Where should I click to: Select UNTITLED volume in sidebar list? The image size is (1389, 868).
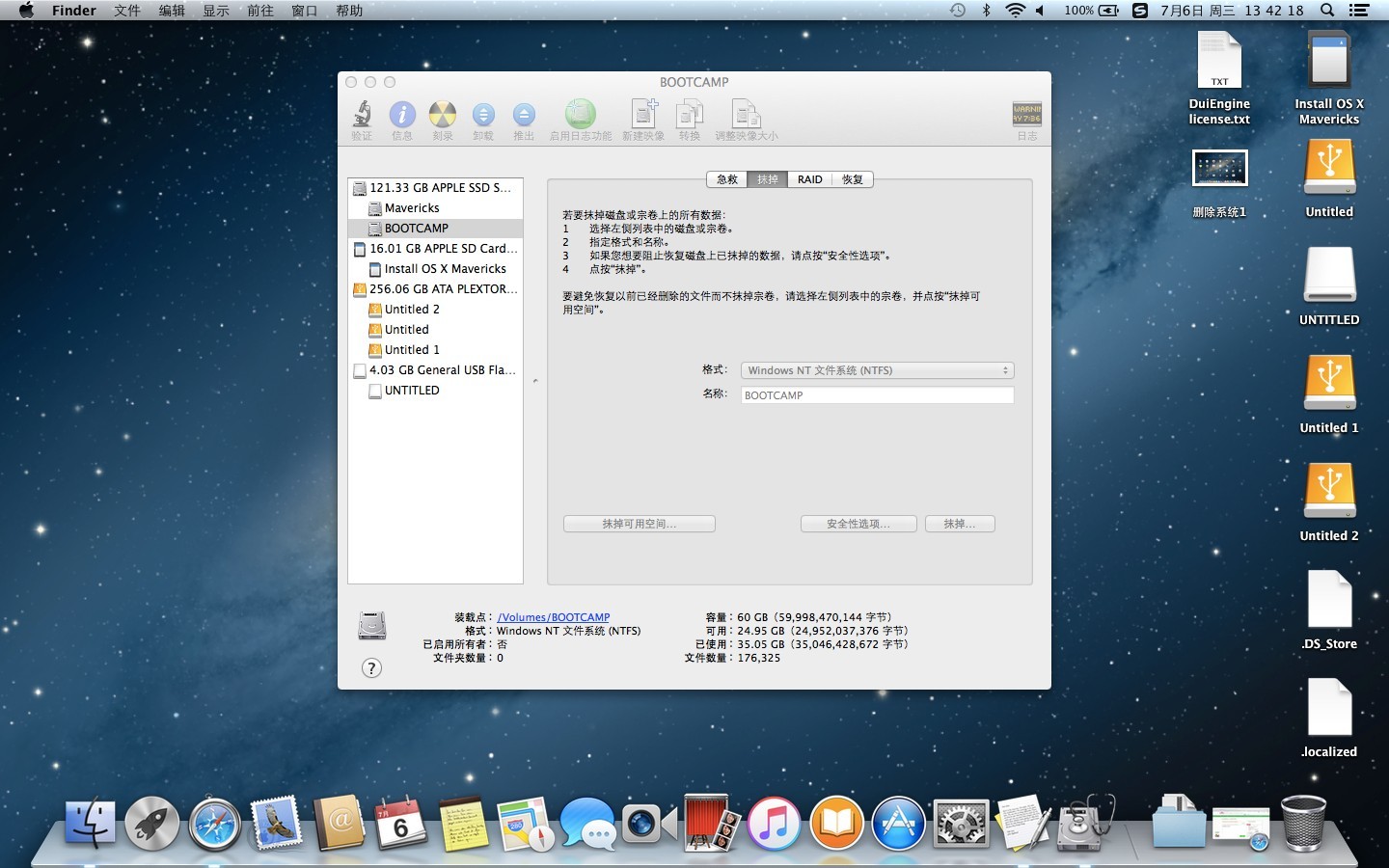pyautogui.click(x=435, y=391)
